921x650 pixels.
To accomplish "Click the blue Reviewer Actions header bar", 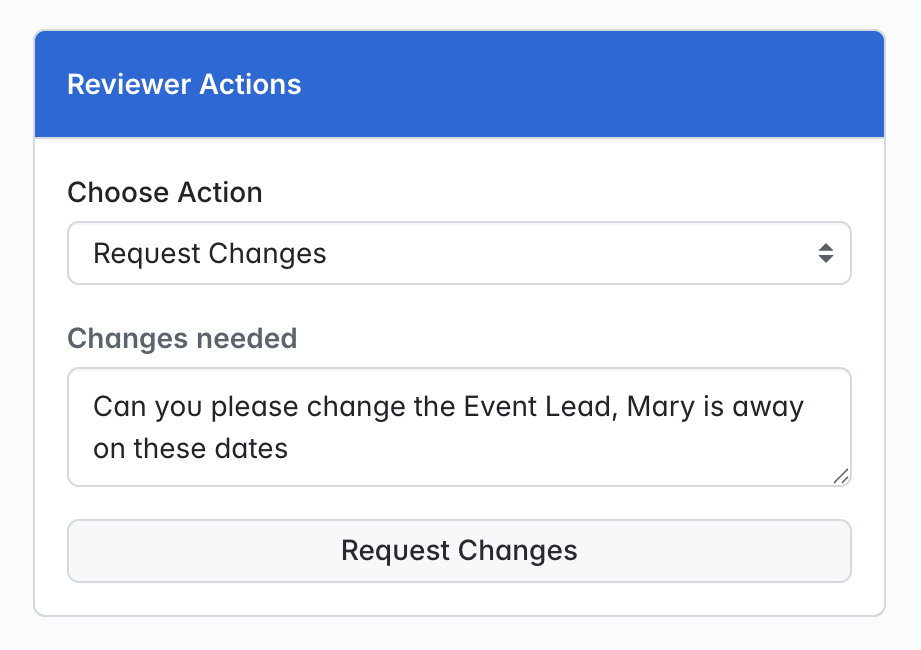I will (459, 84).
